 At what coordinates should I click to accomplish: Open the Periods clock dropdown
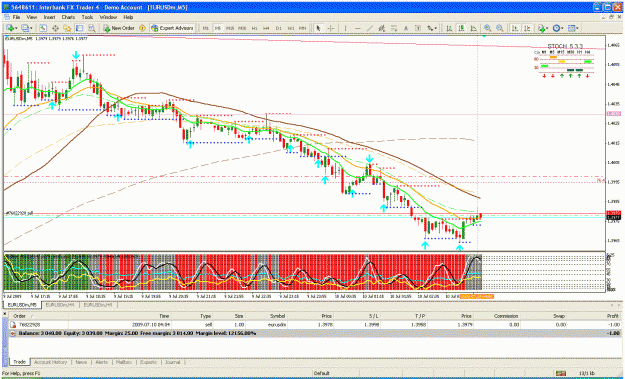558,28
